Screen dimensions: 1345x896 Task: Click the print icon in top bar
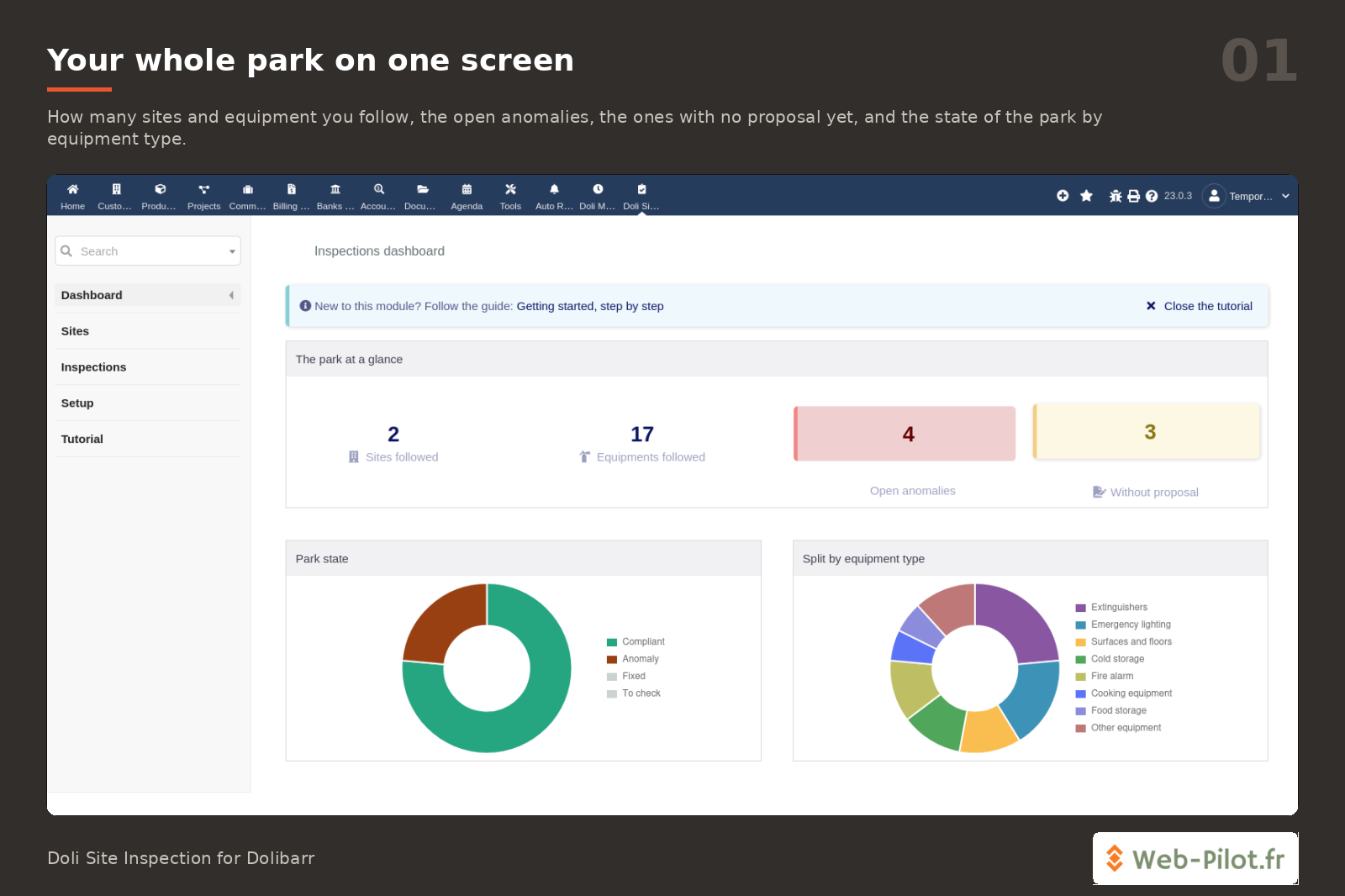1133,196
